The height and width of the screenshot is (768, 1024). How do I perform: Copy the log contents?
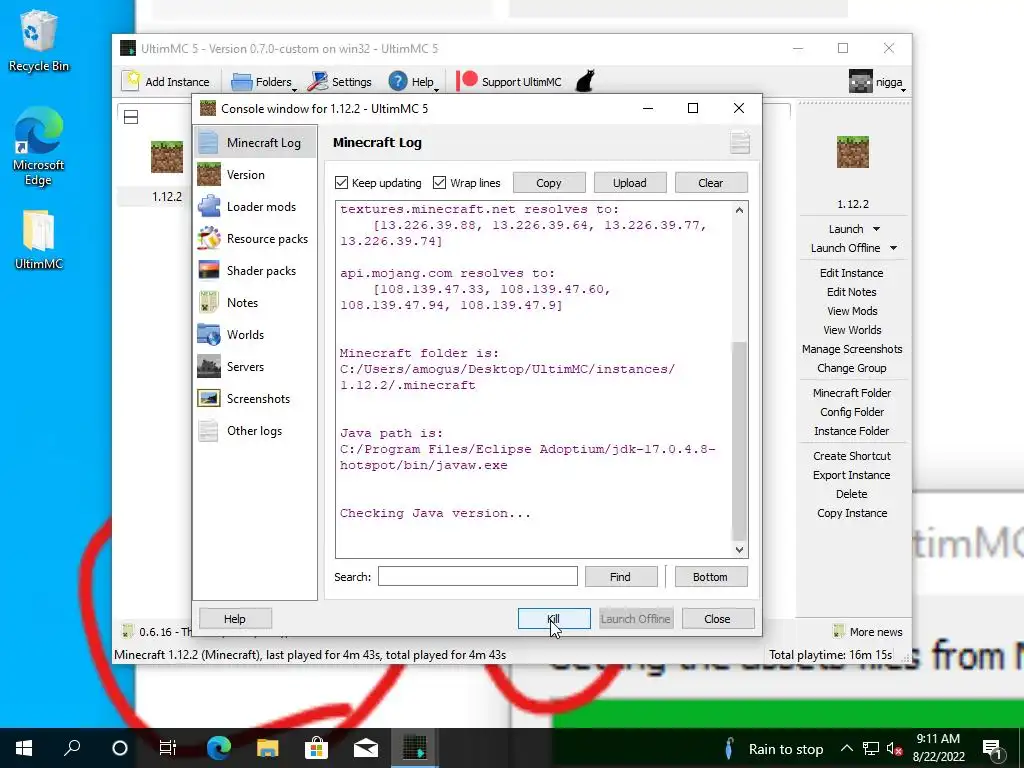tap(549, 183)
